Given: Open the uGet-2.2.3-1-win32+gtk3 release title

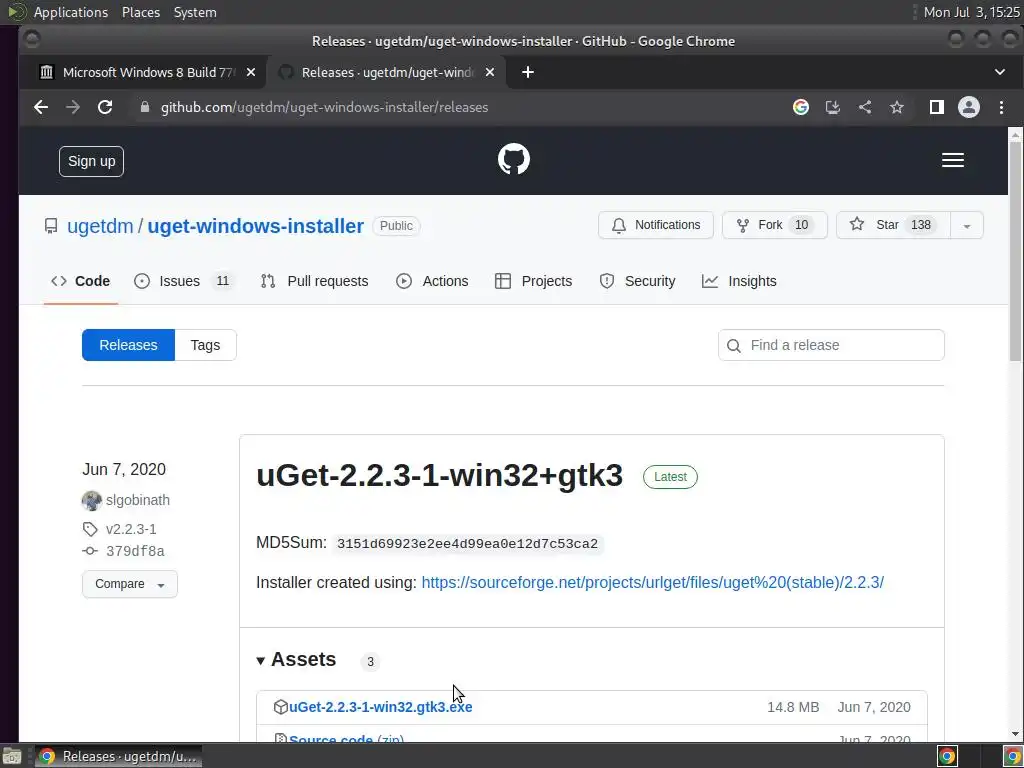Looking at the screenshot, I should click(x=440, y=475).
